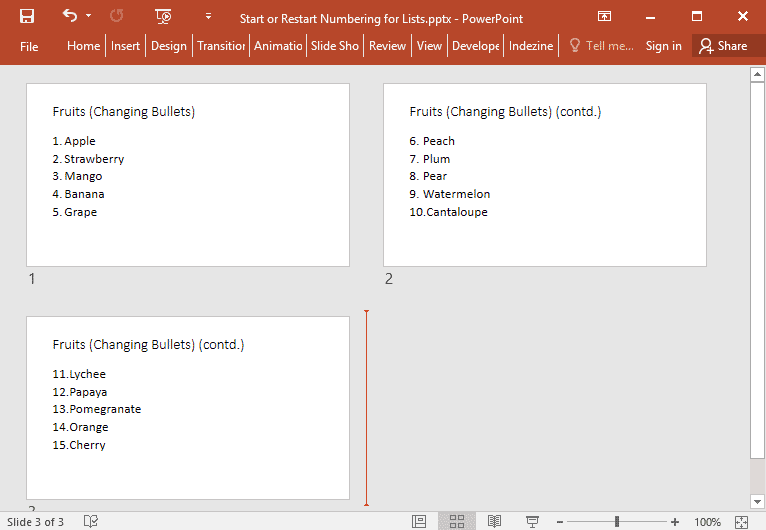Switch to Normal view icon
Screen dimensions: 766x530
(x=419, y=521)
